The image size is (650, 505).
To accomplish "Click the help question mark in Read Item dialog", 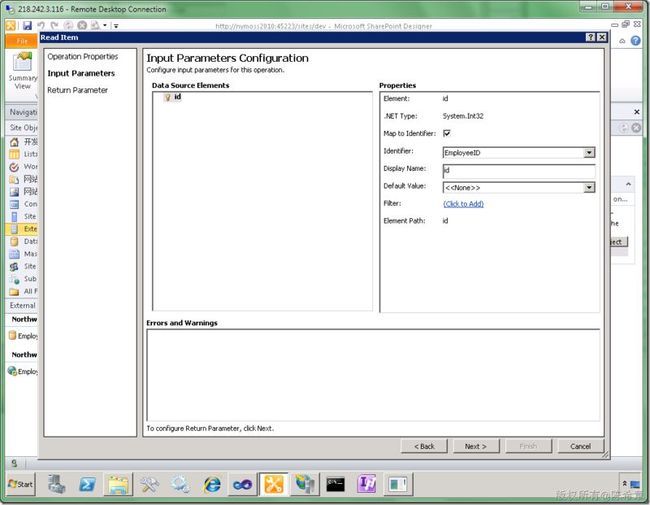I will pos(590,37).
